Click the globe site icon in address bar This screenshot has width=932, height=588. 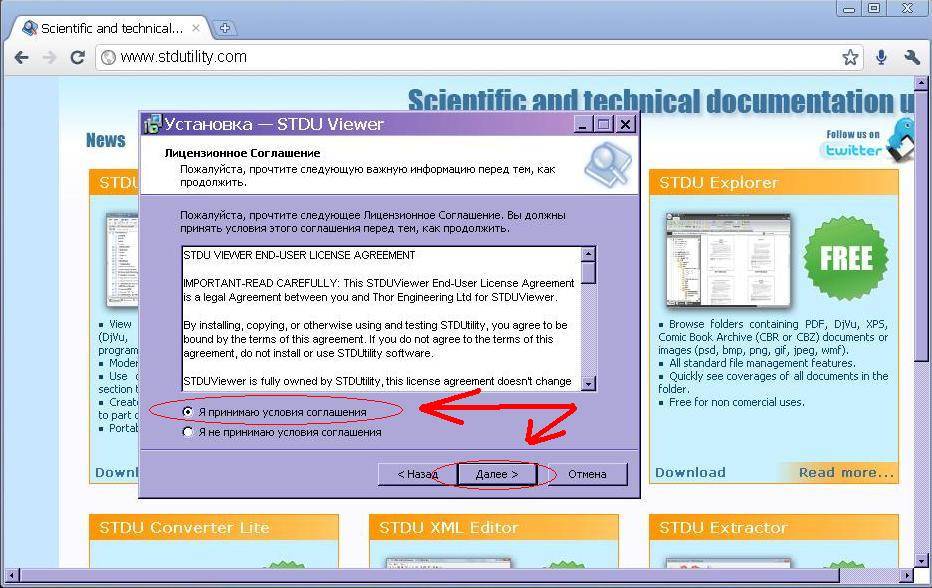click(108, 58)
